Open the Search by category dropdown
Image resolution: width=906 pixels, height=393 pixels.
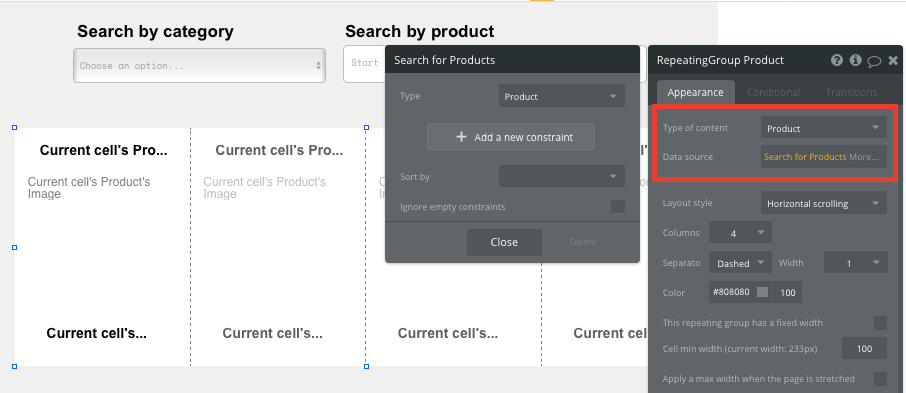click(x=199, y=65)
